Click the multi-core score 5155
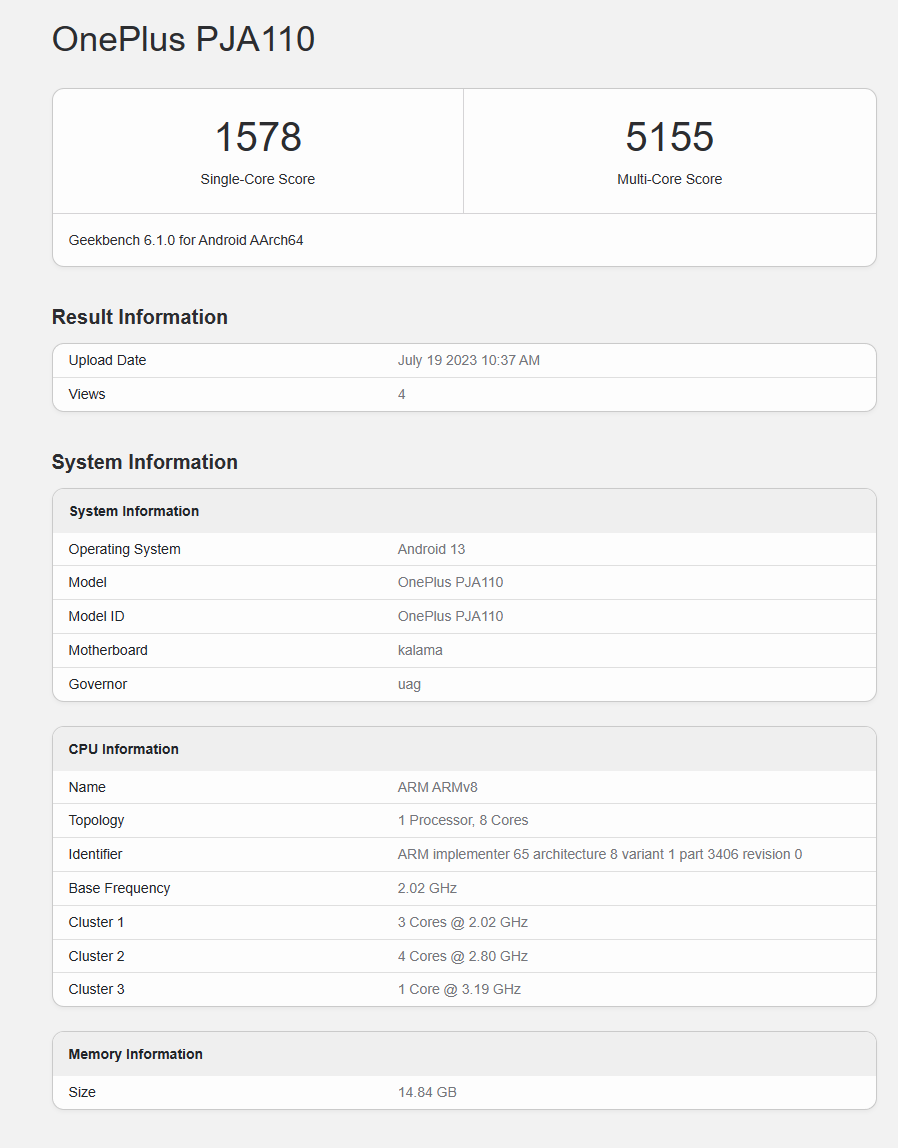Viewport: 898px width, 1148px height. (669, 137)
